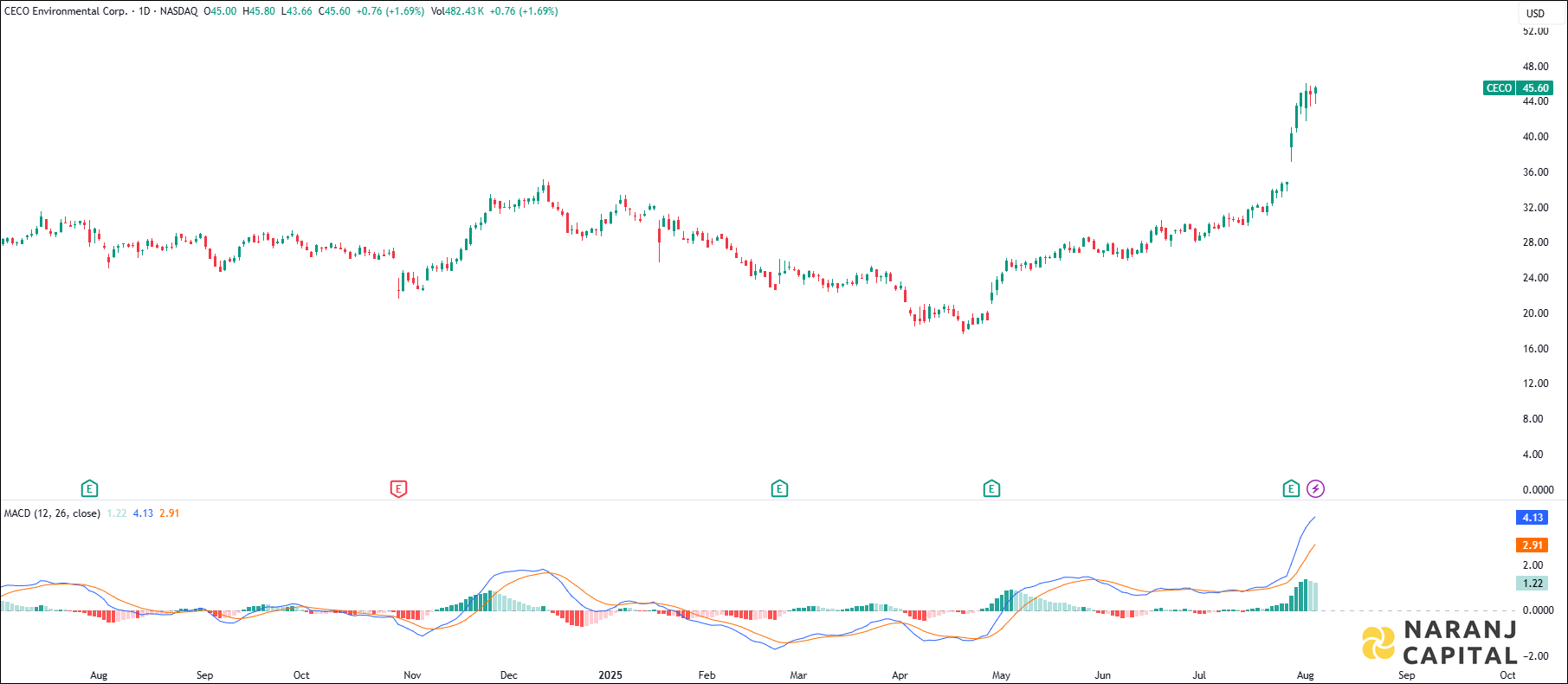Open the earliest green earnings marker on the chart
Image resolution: width=1568 pixels, height=684 pixels.
(x=89, y=489)
